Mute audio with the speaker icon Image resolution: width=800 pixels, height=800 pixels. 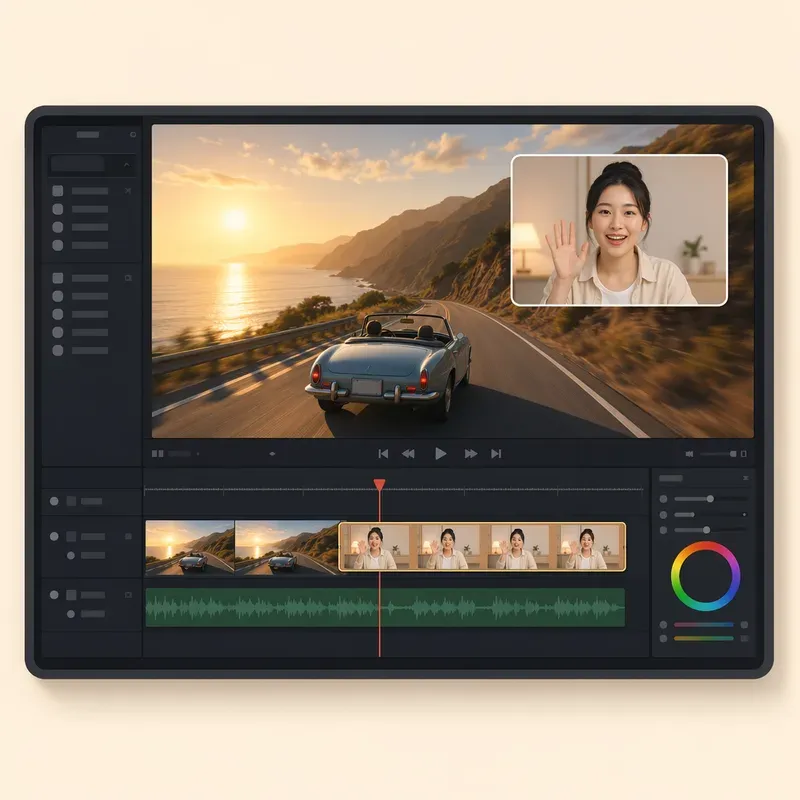tap(689, 454)
